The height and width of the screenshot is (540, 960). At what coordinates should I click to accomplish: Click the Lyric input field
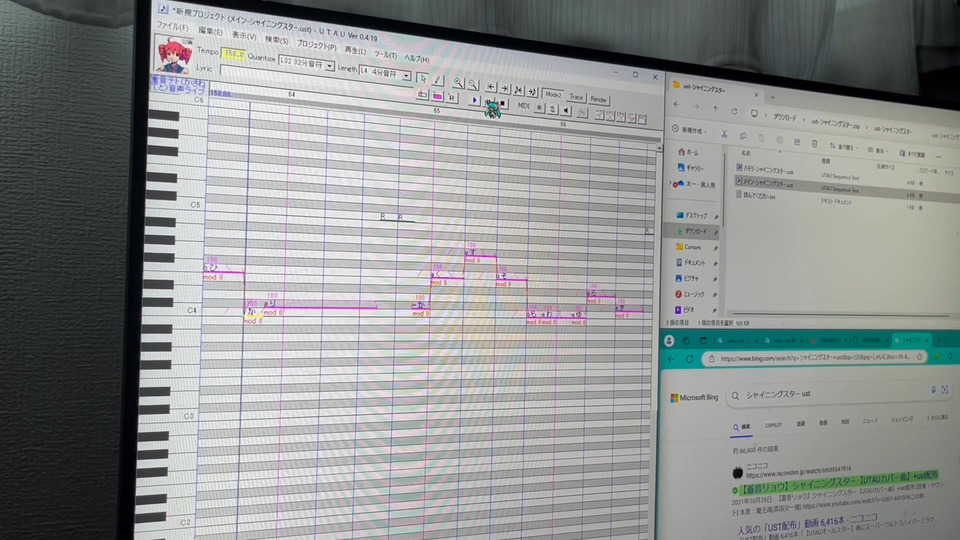pos(315,75)
